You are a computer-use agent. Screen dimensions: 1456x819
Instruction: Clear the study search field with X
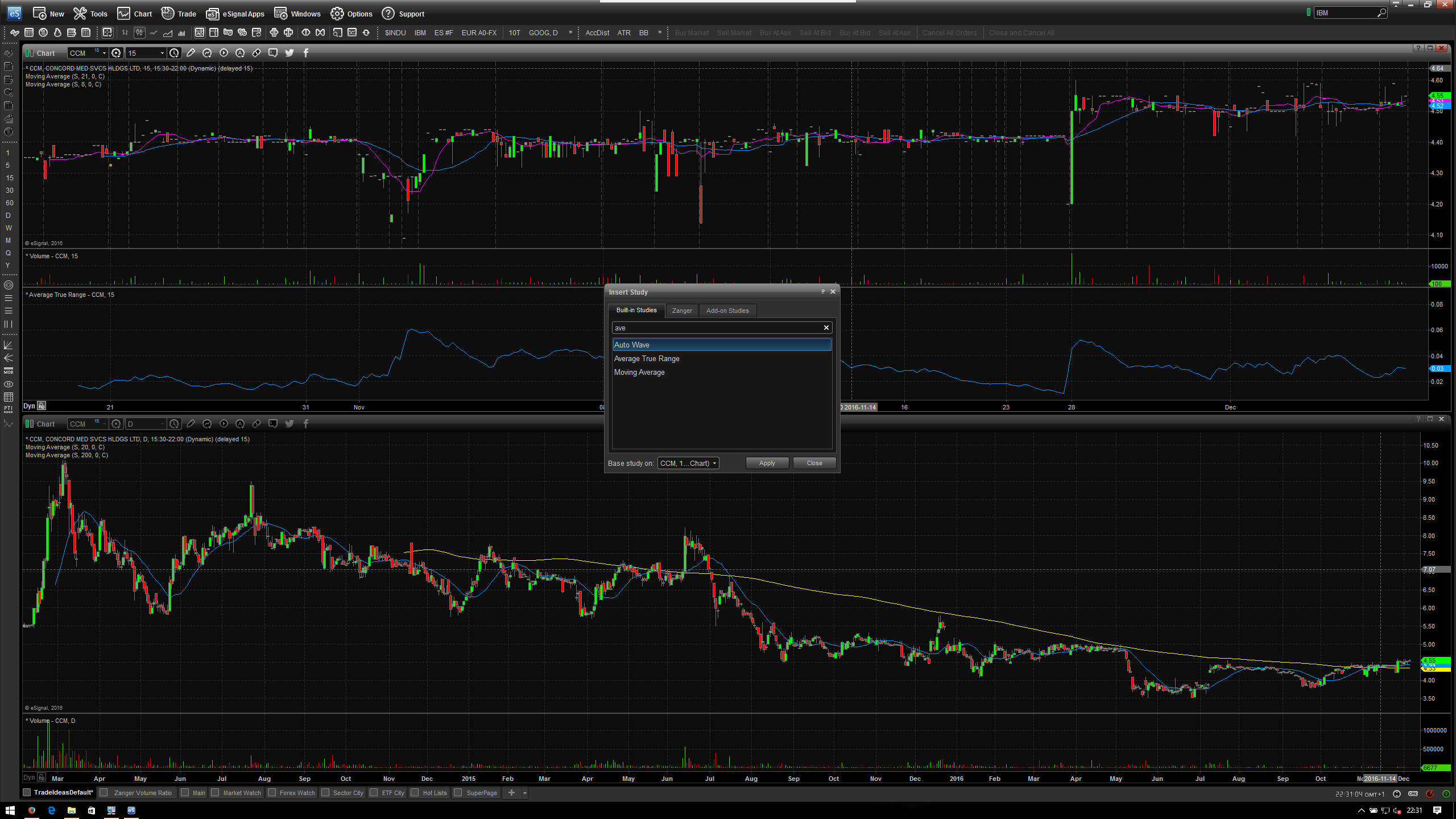826,328
